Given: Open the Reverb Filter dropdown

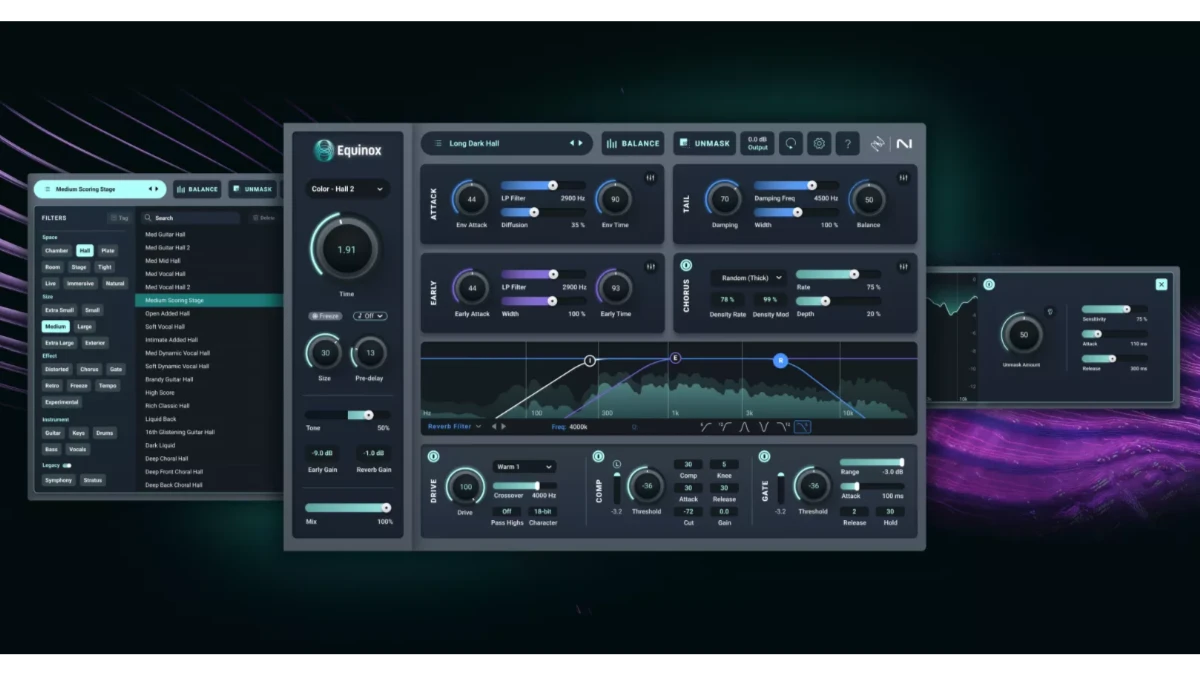Looking at the screenshot, I should point(455,426).
